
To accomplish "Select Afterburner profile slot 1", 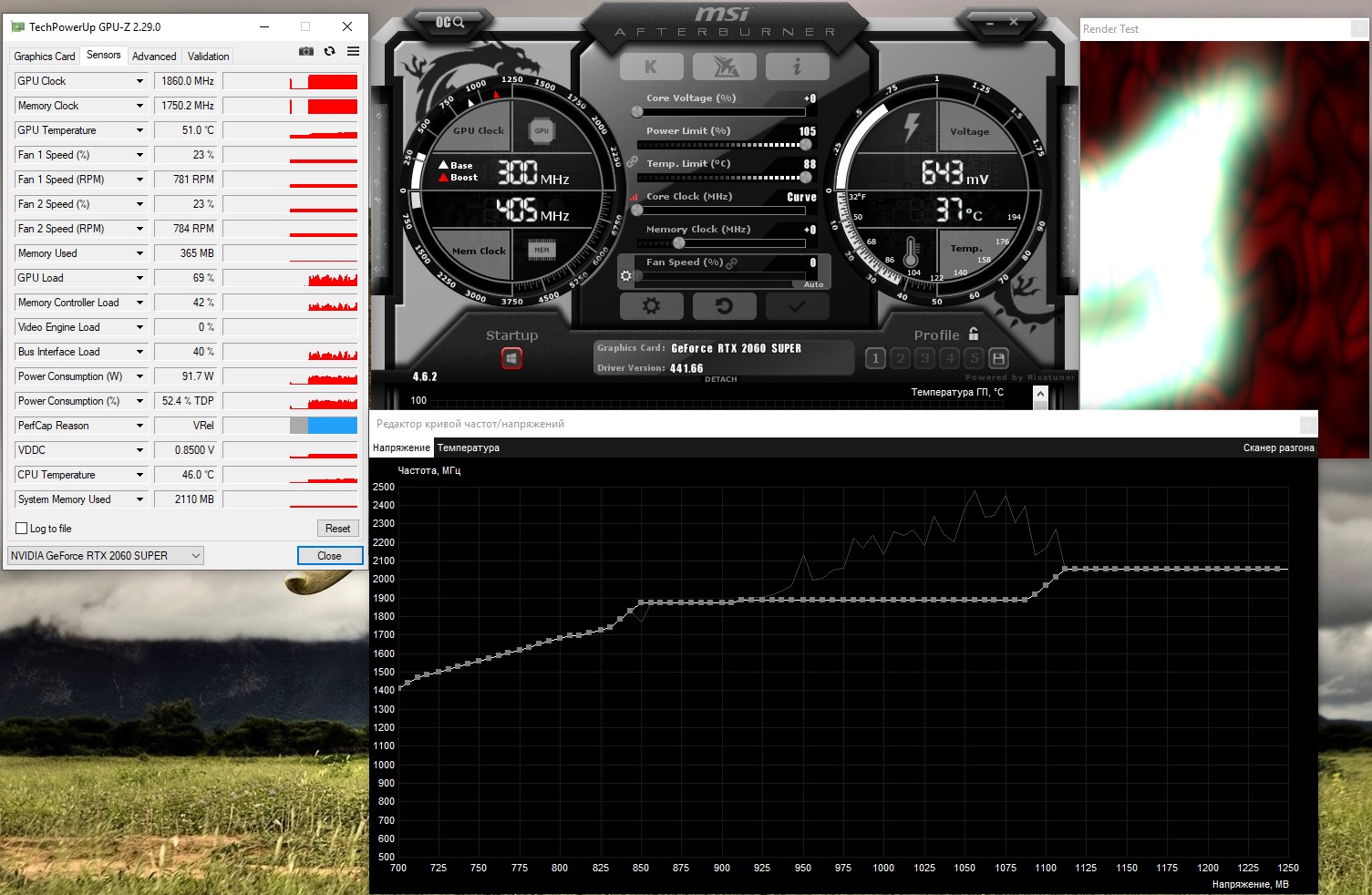I will 876,358.
